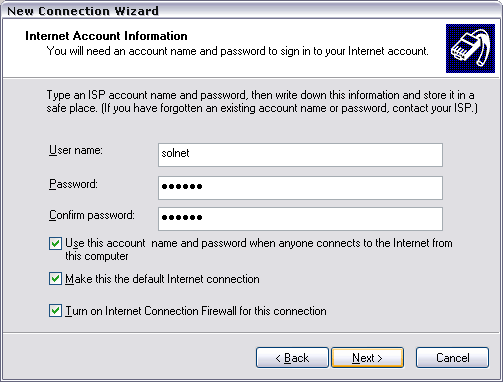Screen dimensions: 503x382
Task: Disable the Internet Connection Firewall checkbox
Action: coord(55,311)
